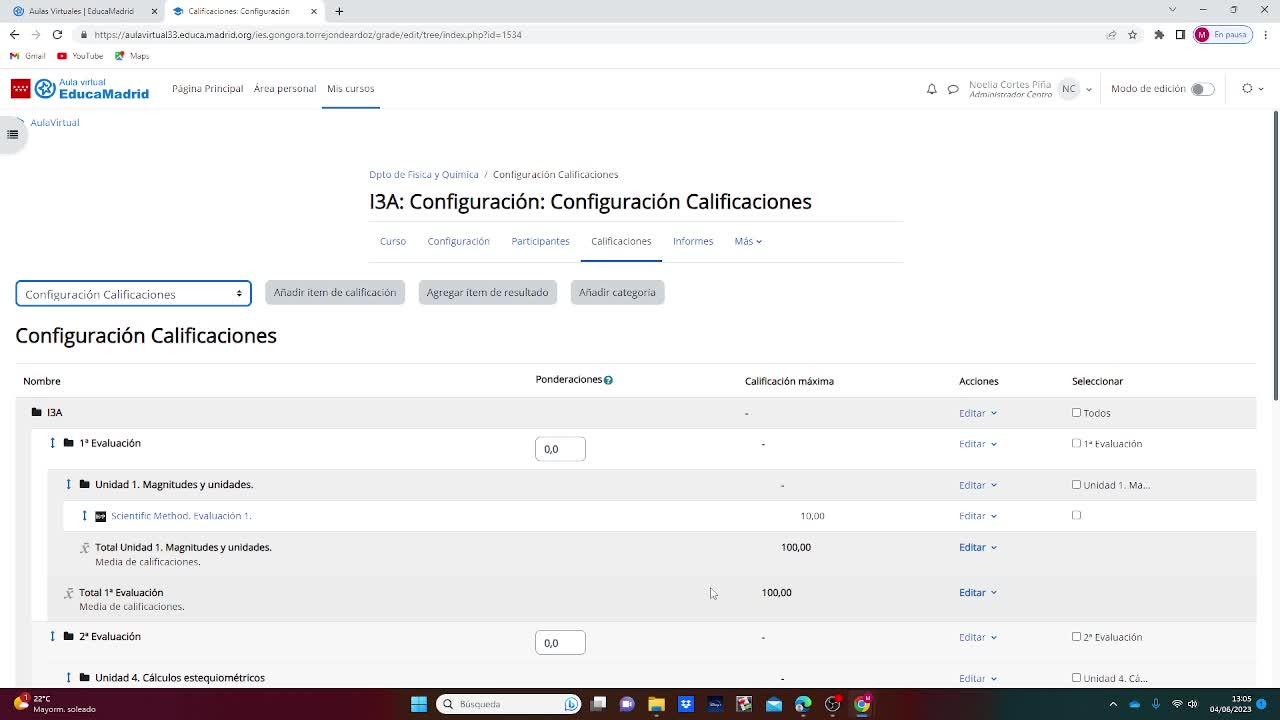Screen dimensions: 1280x720
Task: Check the 2ª Evaluación select checkbox
Action: tap(1076, 636)
